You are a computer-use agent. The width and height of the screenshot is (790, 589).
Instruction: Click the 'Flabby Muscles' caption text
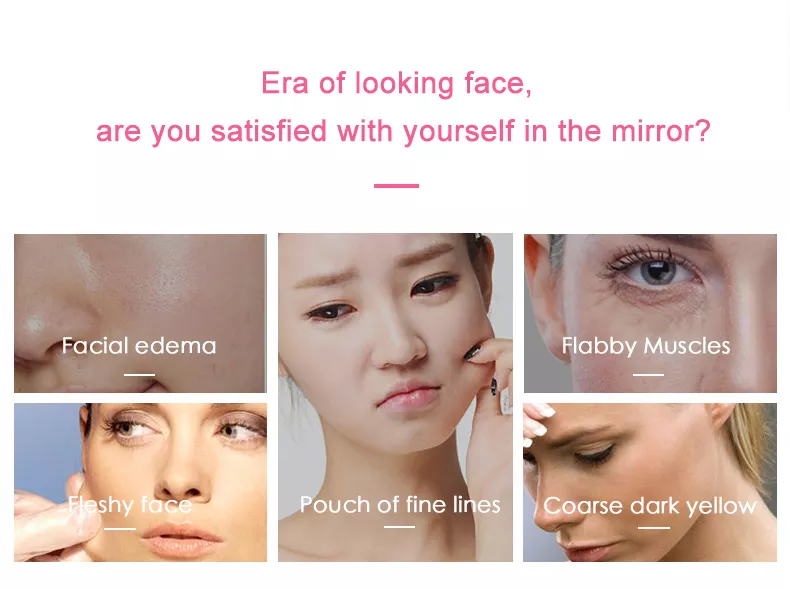click(x=646, y=347)
